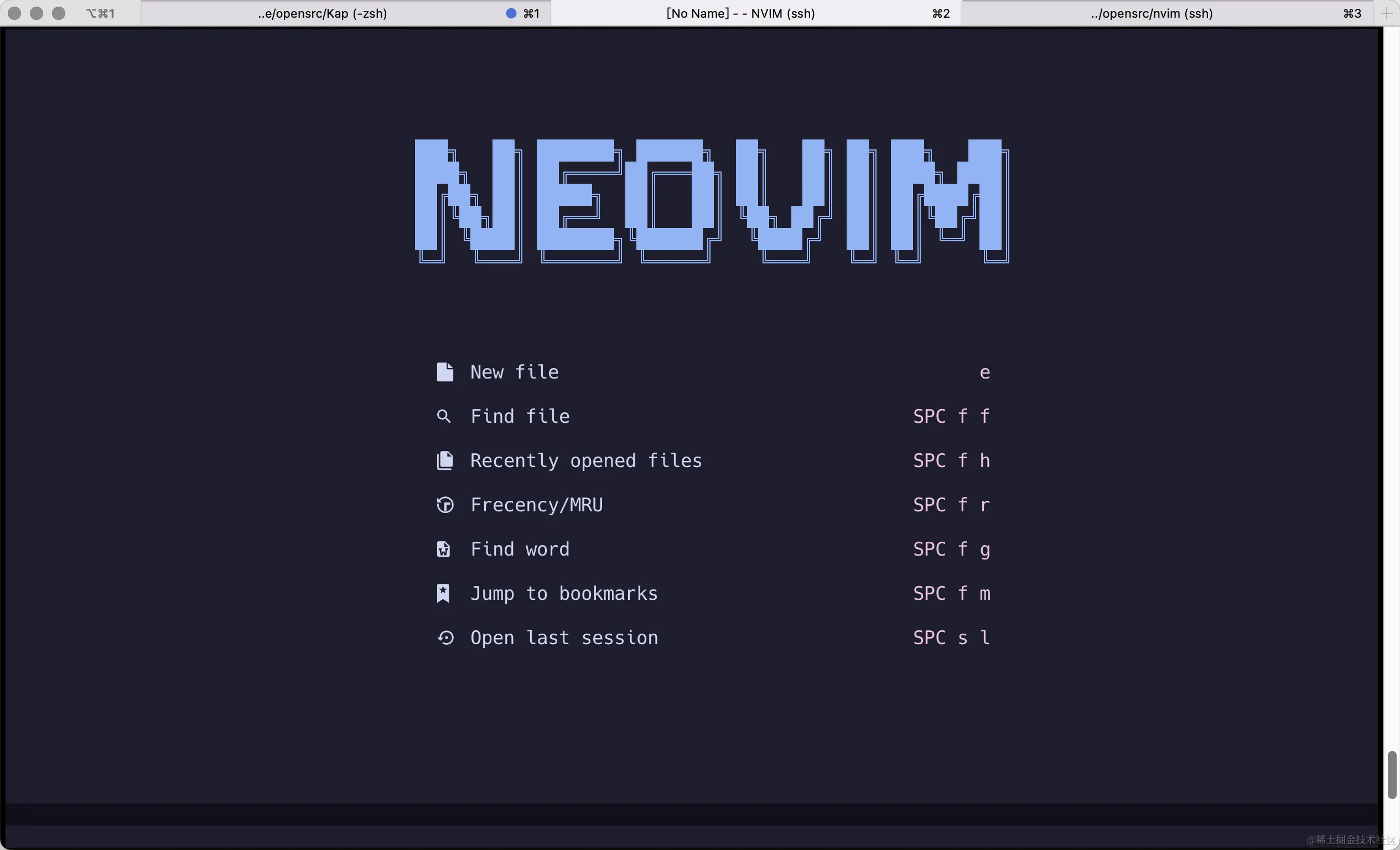Click the Frecency/MRU clock icon
This screenshot has height=850, width=1400.
point(445,505)
